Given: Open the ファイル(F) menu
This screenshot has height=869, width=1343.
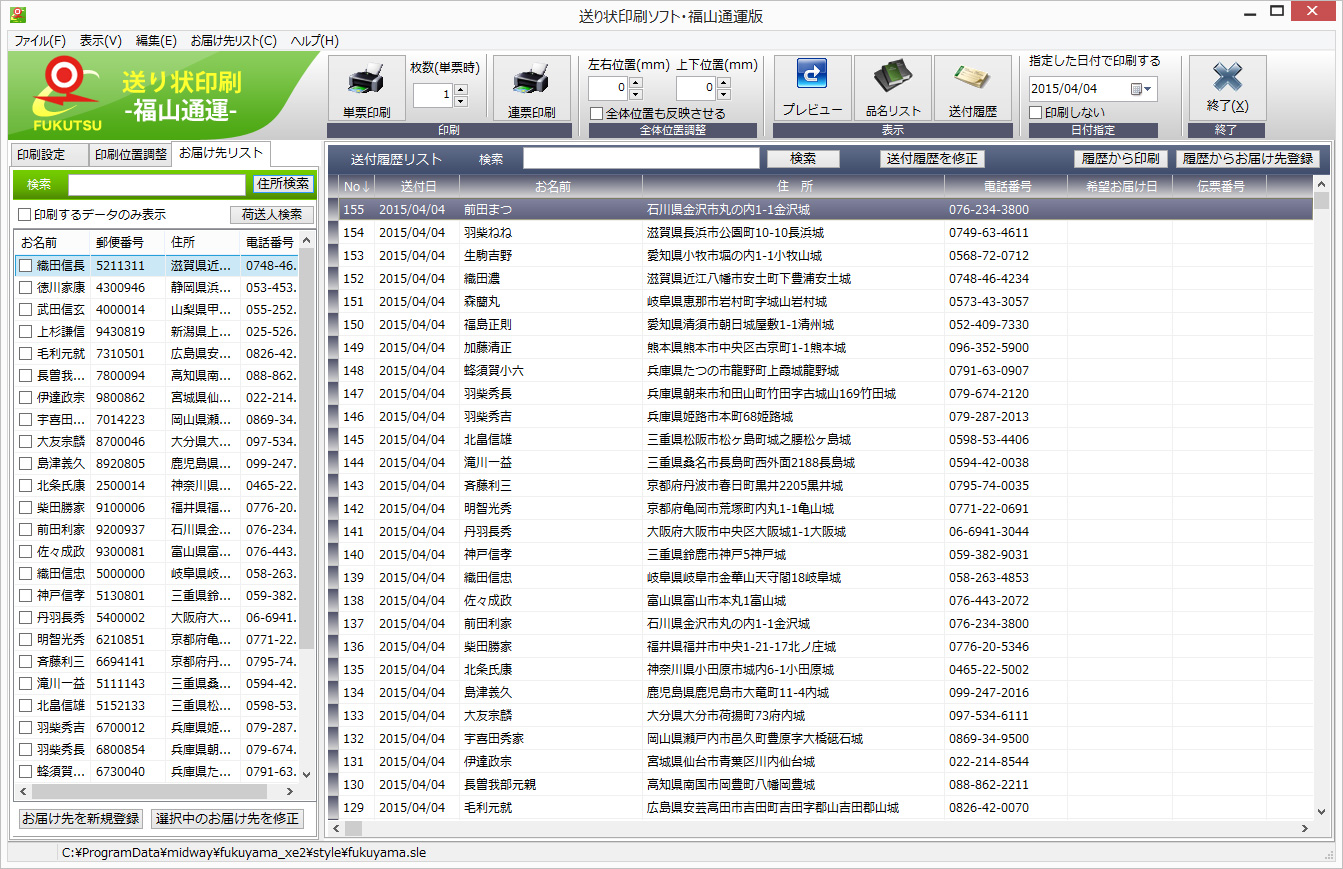Looking at the screenshot, I should click(x=40, y=41).
